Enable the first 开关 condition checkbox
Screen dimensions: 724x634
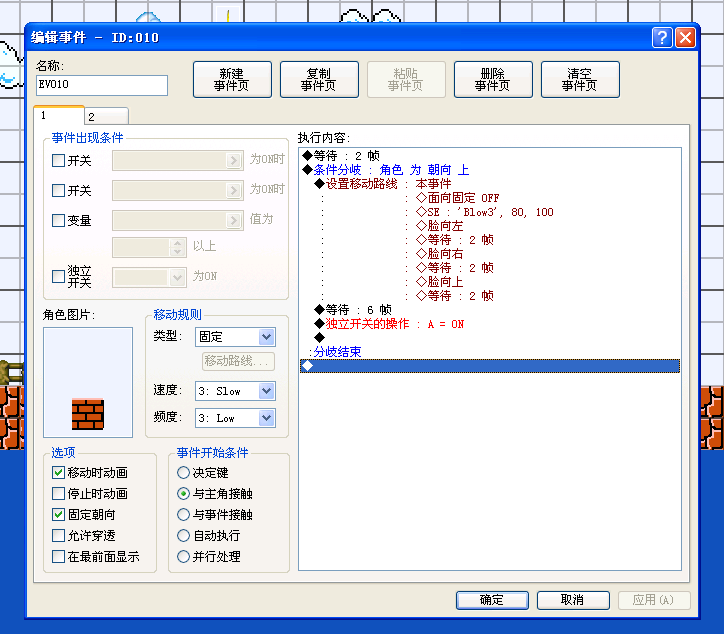click(x=58, y=161)
